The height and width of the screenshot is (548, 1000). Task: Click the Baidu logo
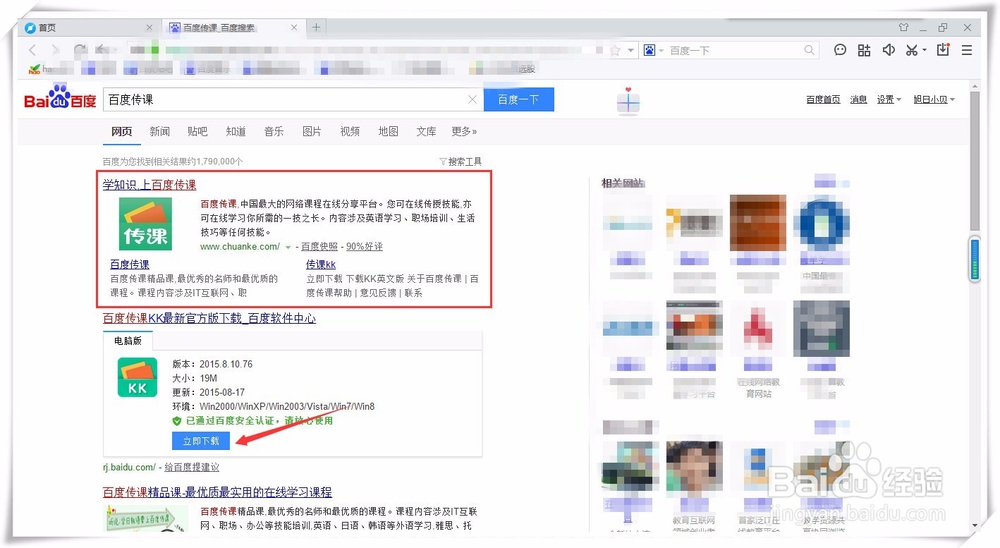click(x=60, y=97)
